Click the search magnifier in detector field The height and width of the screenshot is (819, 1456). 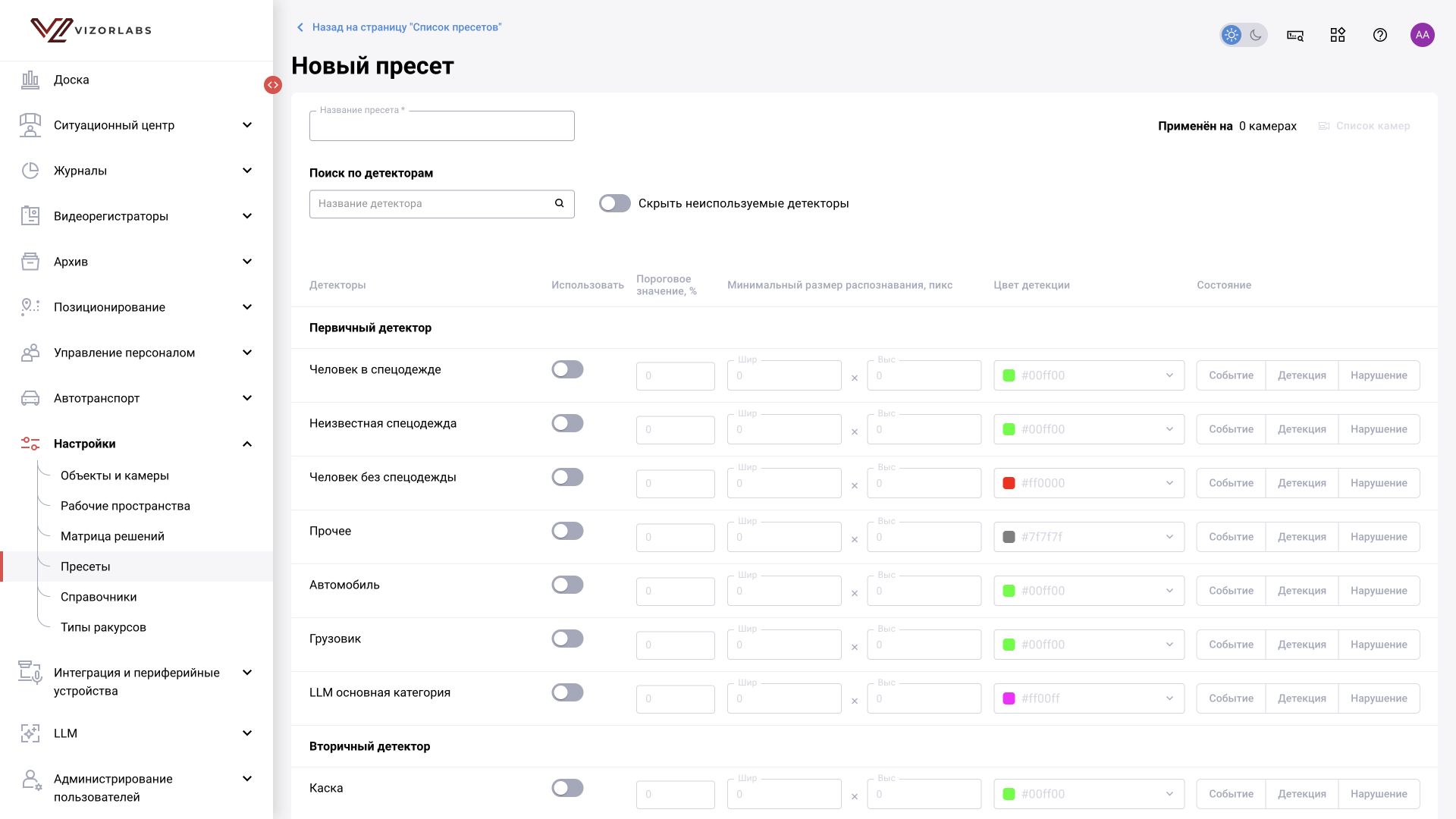[560, 203]
